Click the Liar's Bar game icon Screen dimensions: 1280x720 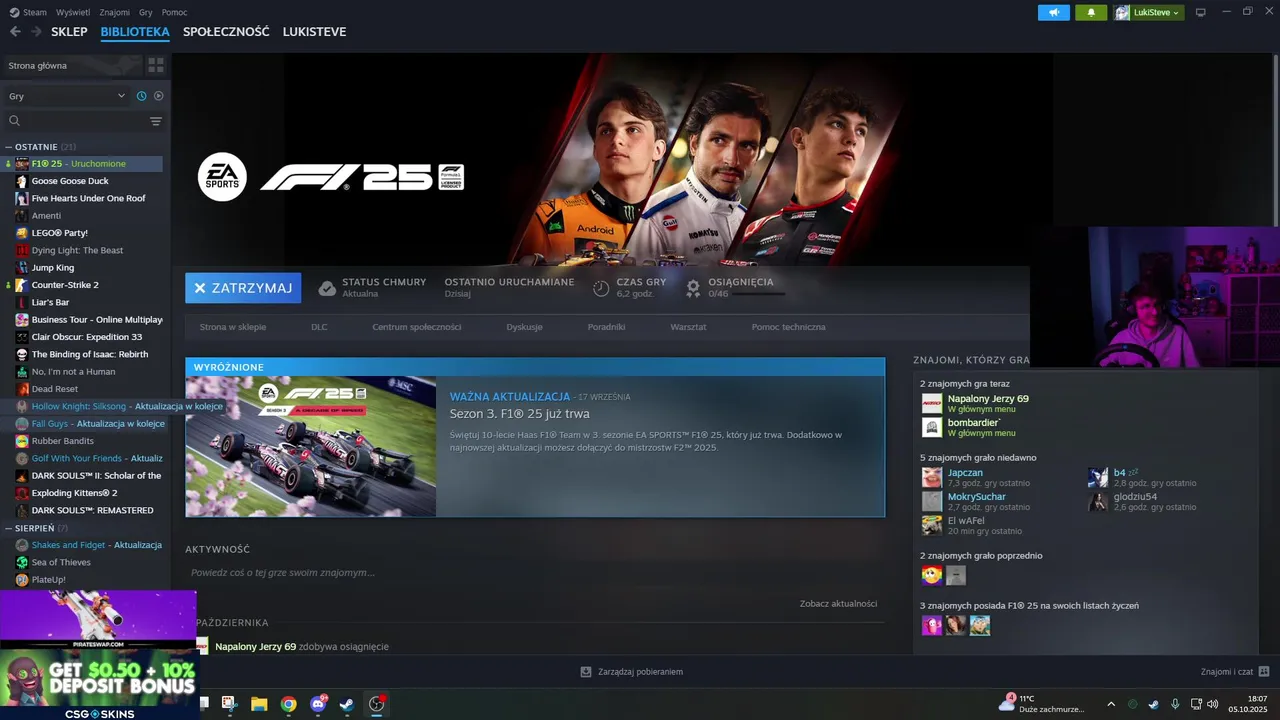pos(22,302)
